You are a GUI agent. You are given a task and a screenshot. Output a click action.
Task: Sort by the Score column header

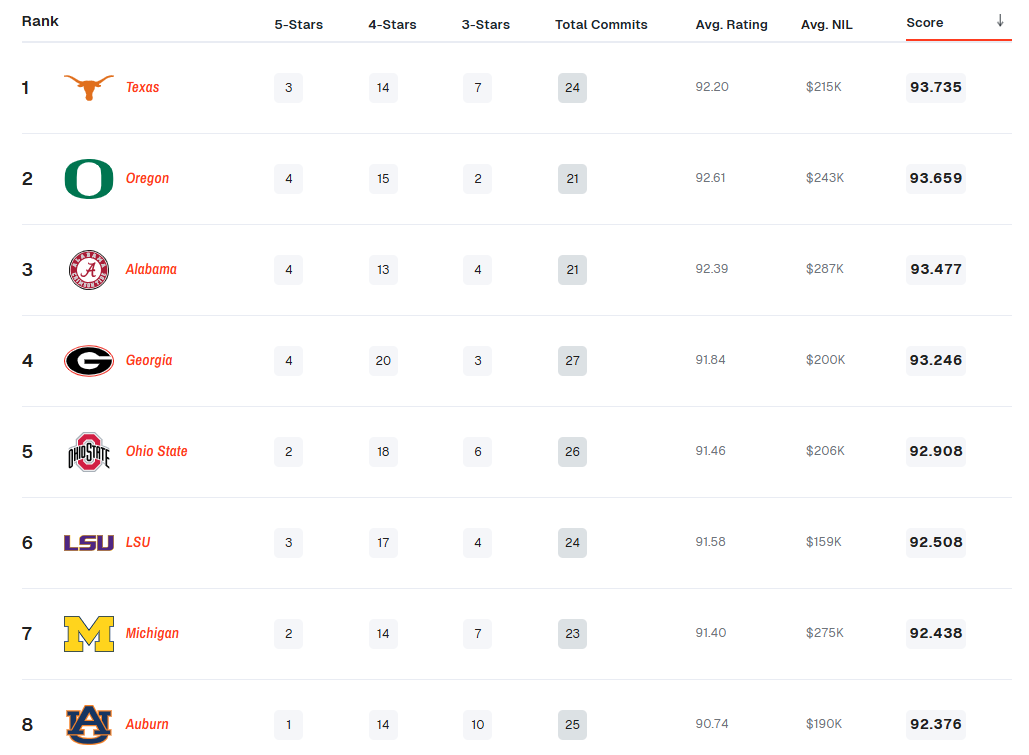click(925, 22)
